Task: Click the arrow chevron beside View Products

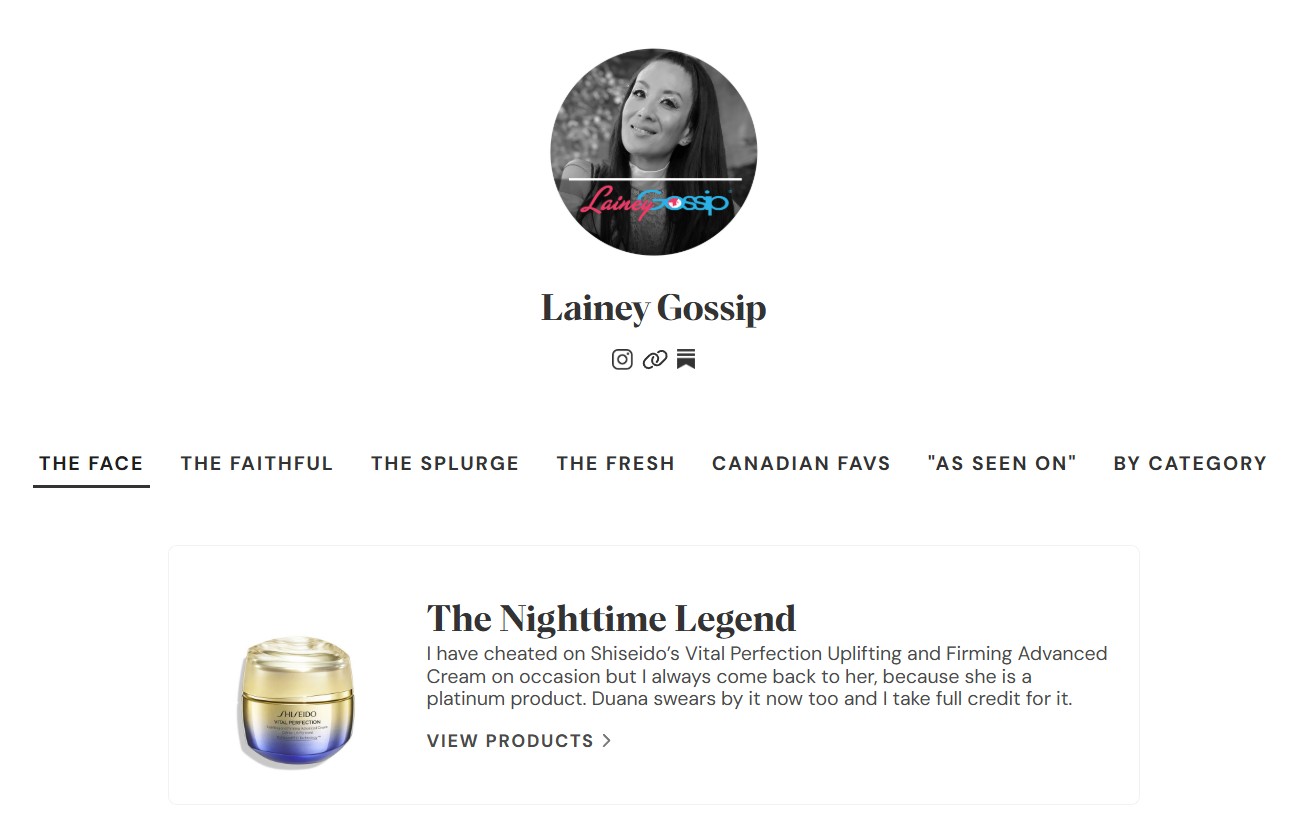Action: click(606, 741)
